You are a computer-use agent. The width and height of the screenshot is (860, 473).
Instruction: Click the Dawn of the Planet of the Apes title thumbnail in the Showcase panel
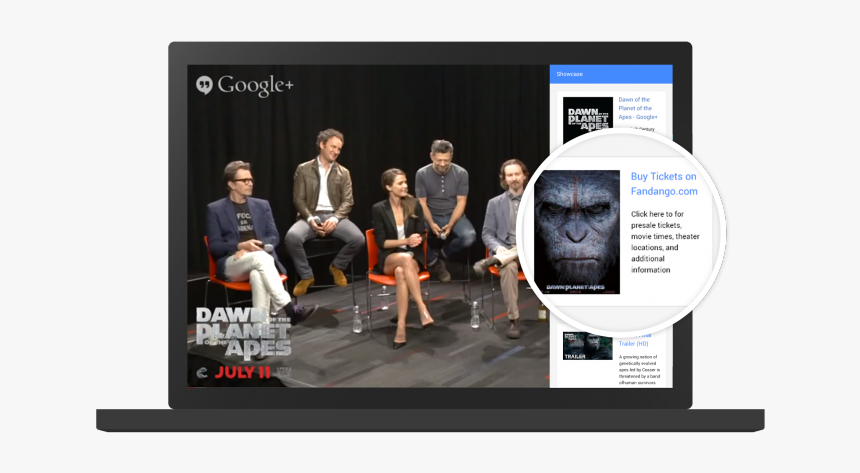pos(588,117)
